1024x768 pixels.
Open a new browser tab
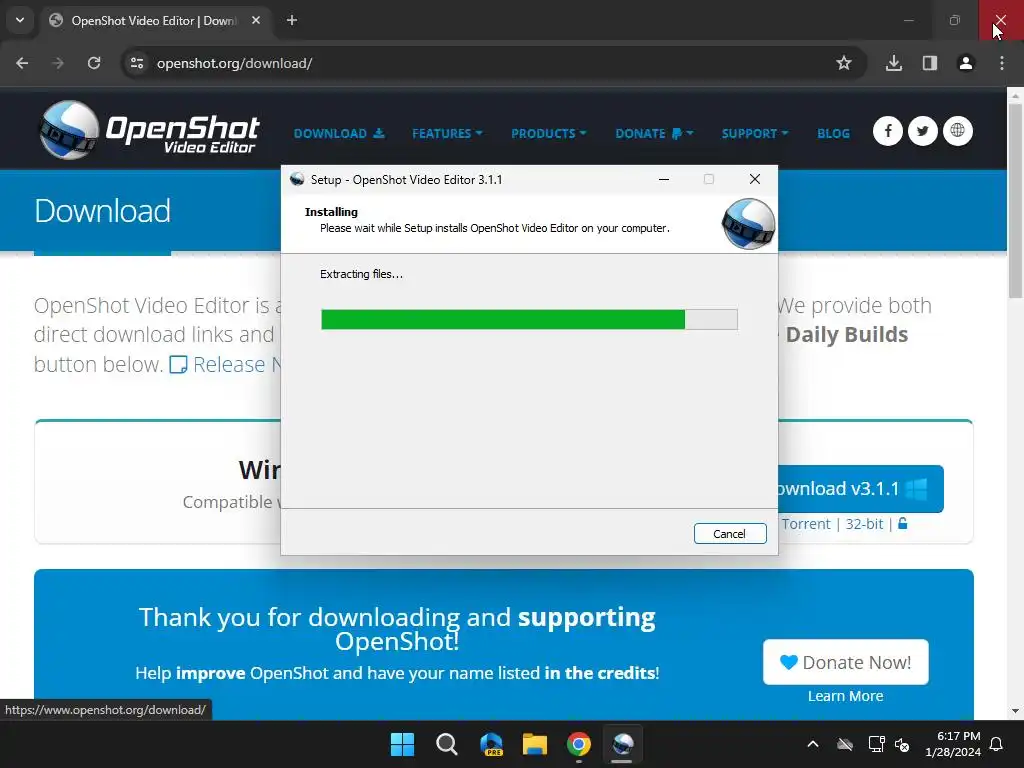(292, 20)
